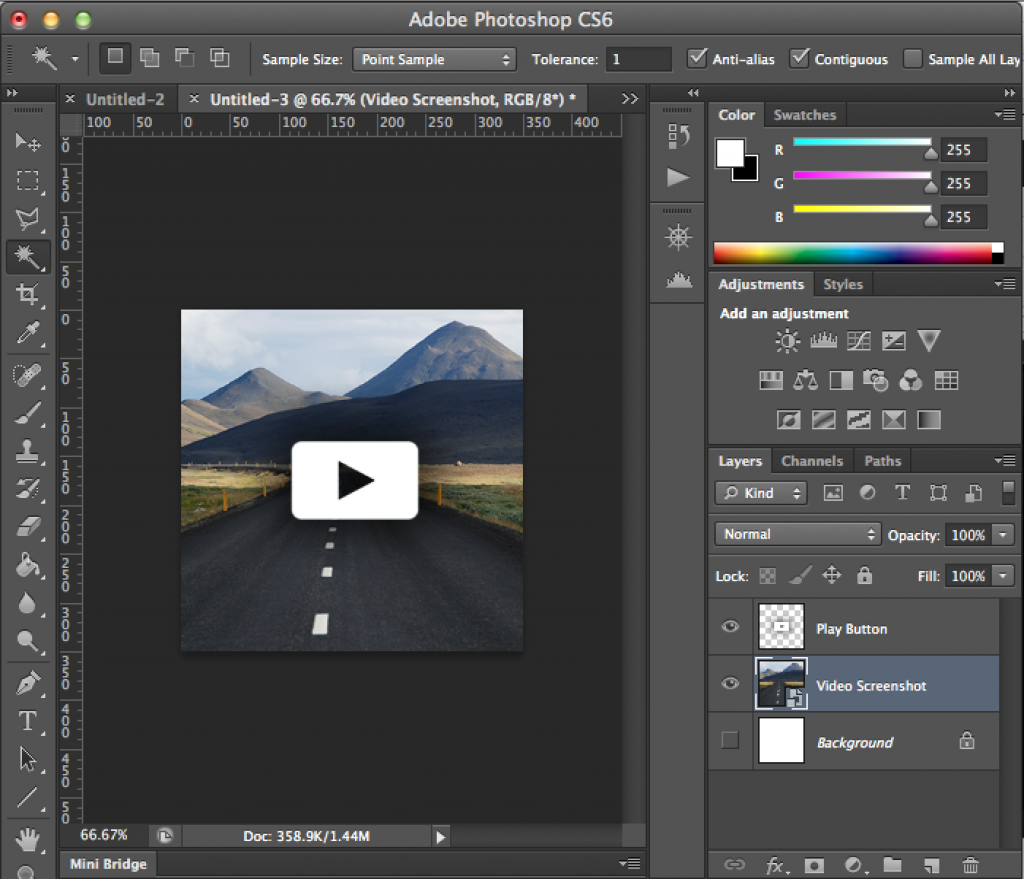Viewport: 1024px width, 879px height.
Task: Select the Horizontal Type tool
Action: pyautogui.click(x=27, y=722)
